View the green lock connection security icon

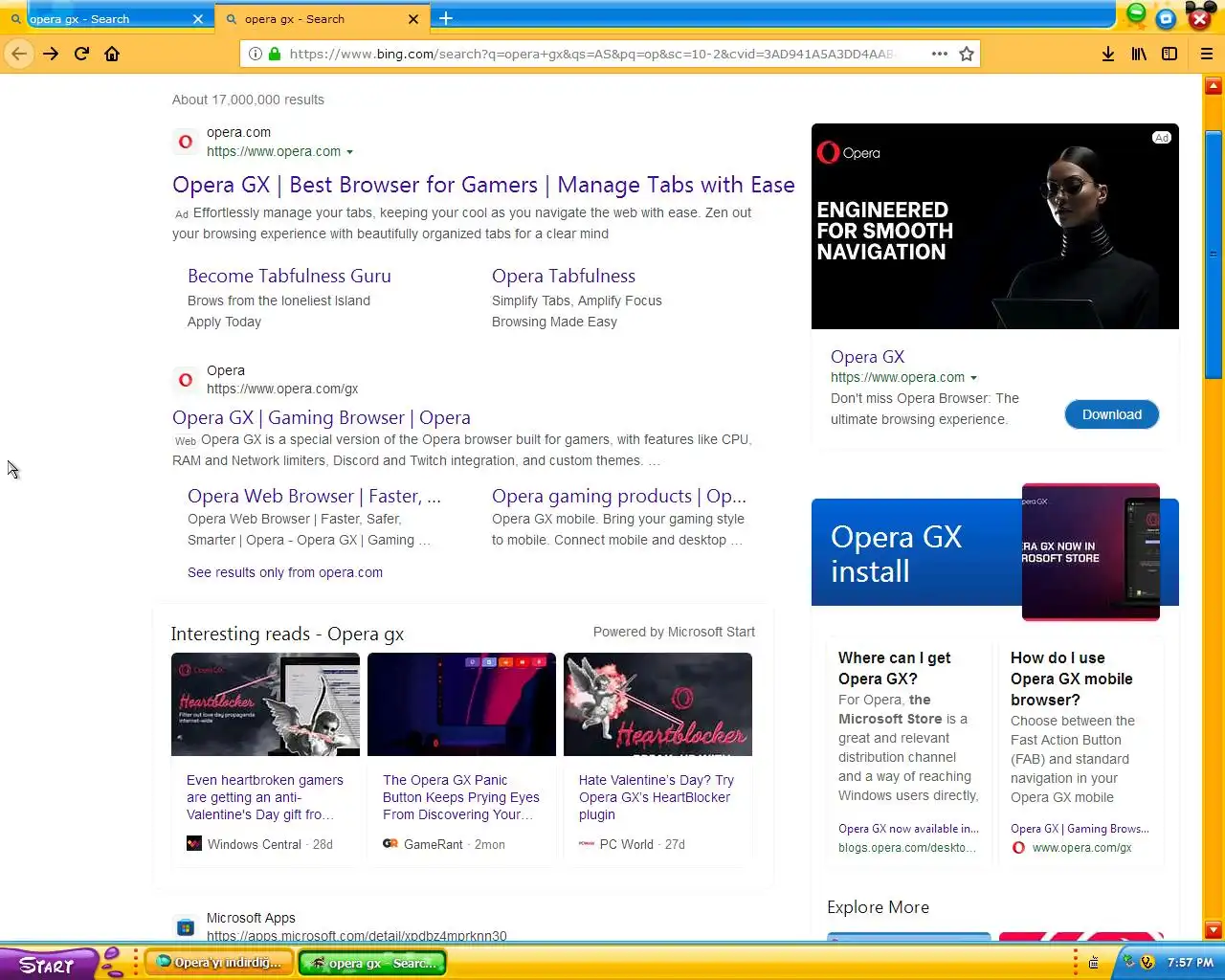(275, 54)
